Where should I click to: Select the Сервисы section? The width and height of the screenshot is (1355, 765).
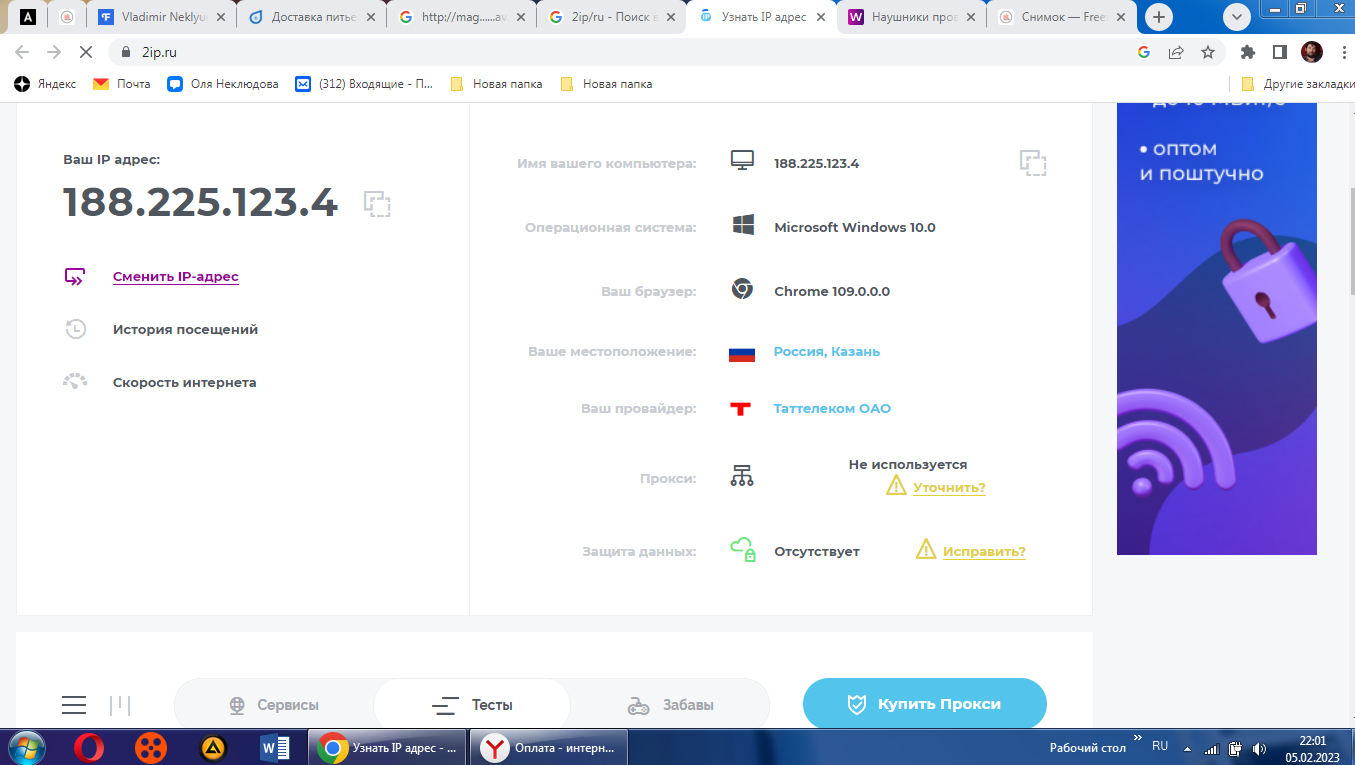pyautogui.click(x=274, y=705)
